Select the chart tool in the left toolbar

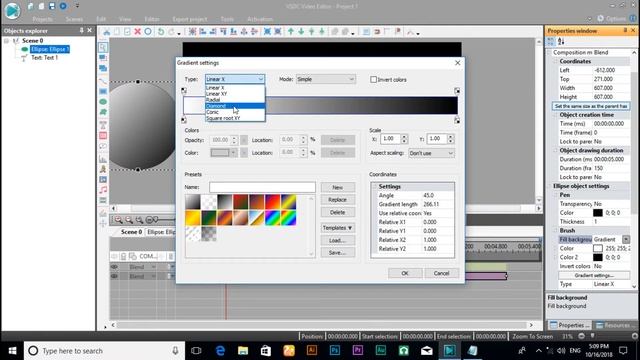tap(103, 159)
